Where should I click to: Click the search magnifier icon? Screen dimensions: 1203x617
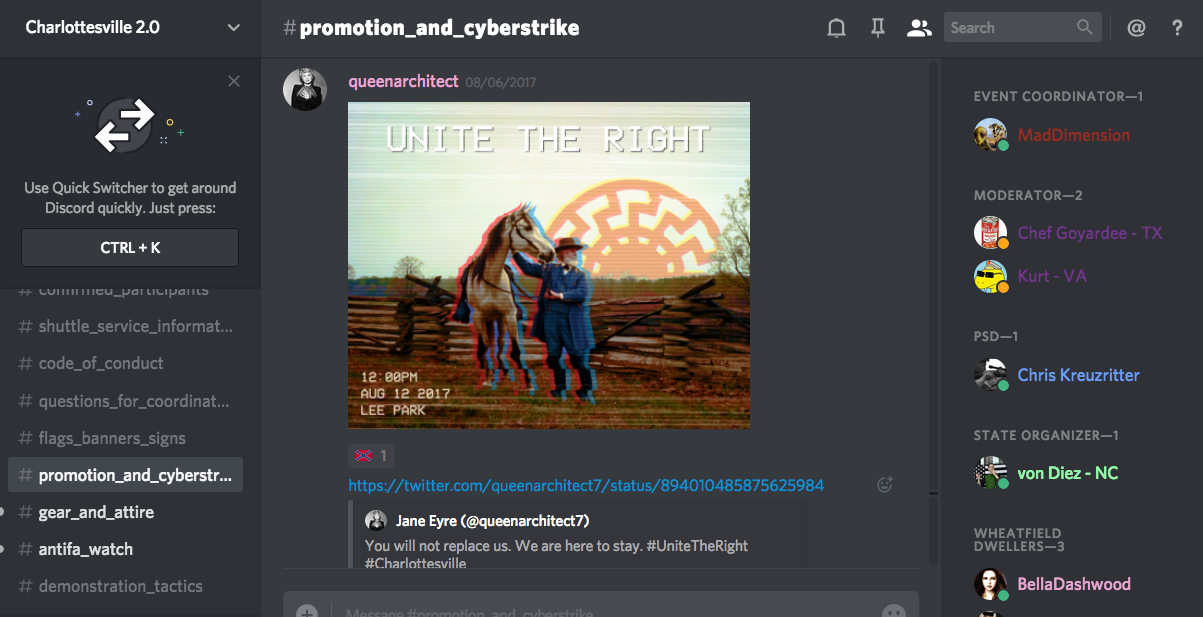(1085, 28)
